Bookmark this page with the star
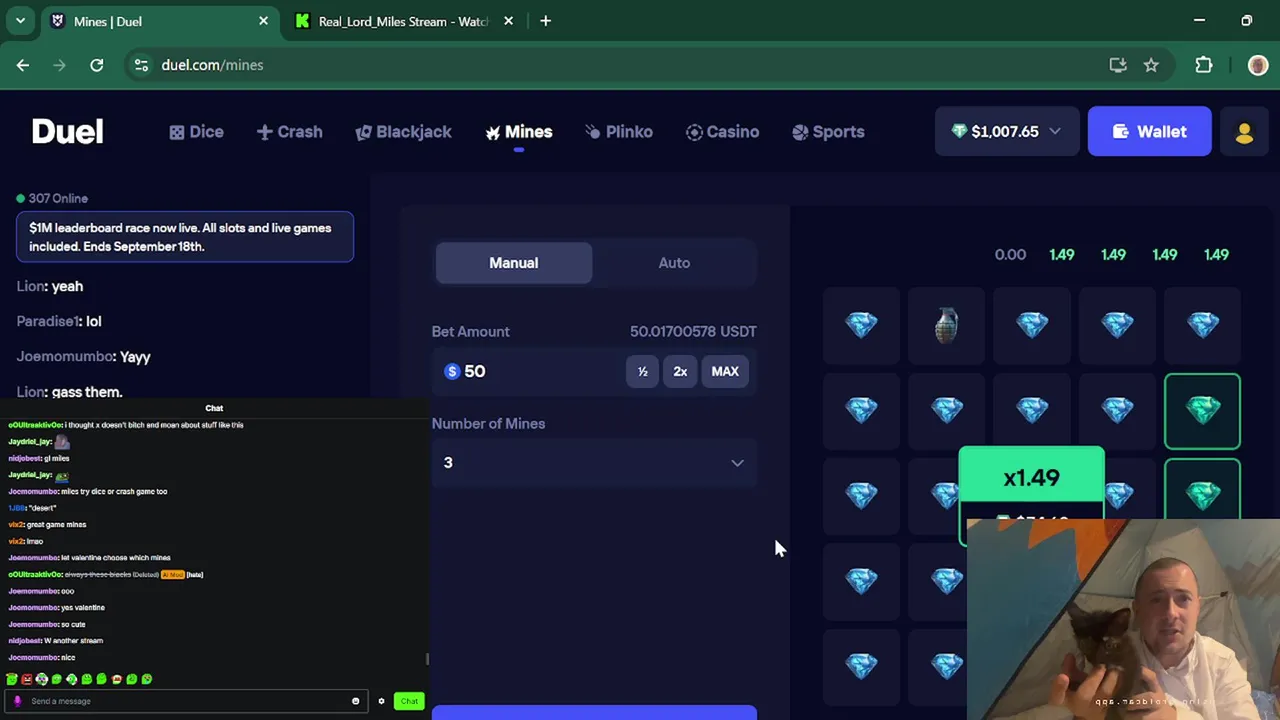 [x=1151, y=65]
